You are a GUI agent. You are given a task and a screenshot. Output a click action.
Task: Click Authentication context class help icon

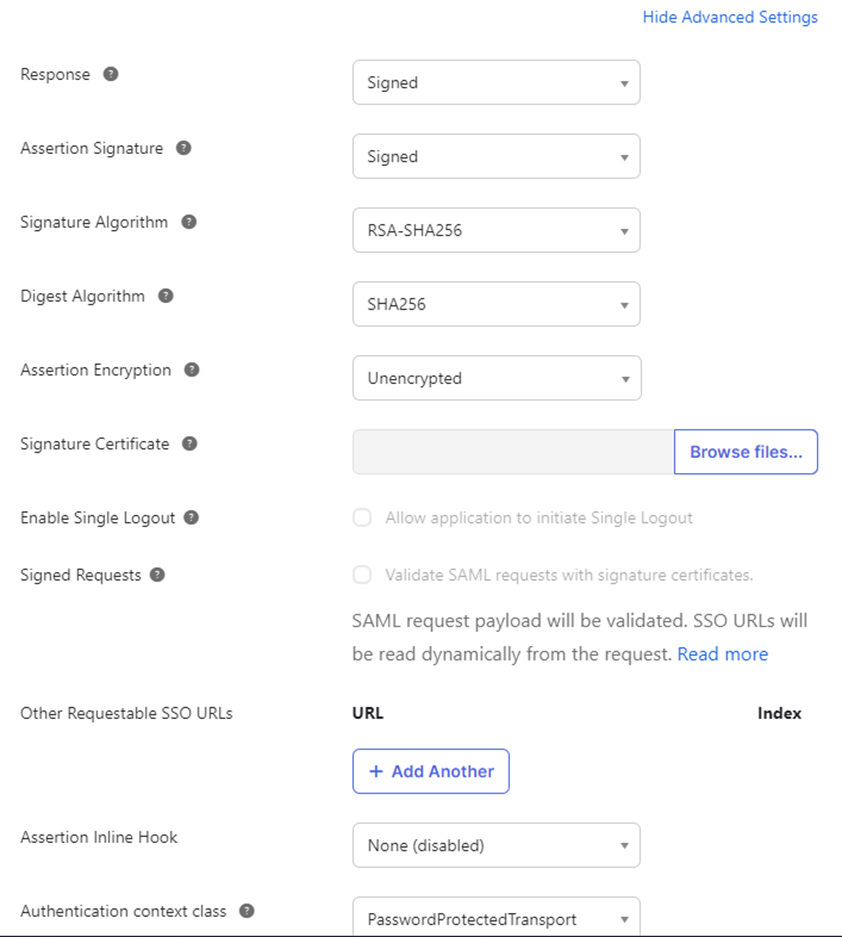tap(246, 911)
